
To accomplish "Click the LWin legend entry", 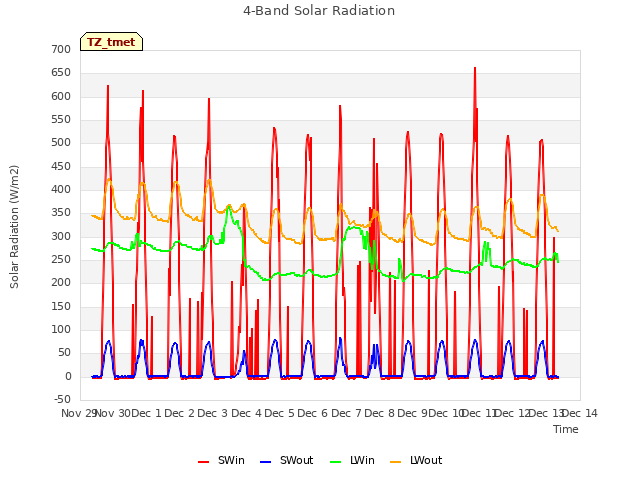I will pos(352,460).
